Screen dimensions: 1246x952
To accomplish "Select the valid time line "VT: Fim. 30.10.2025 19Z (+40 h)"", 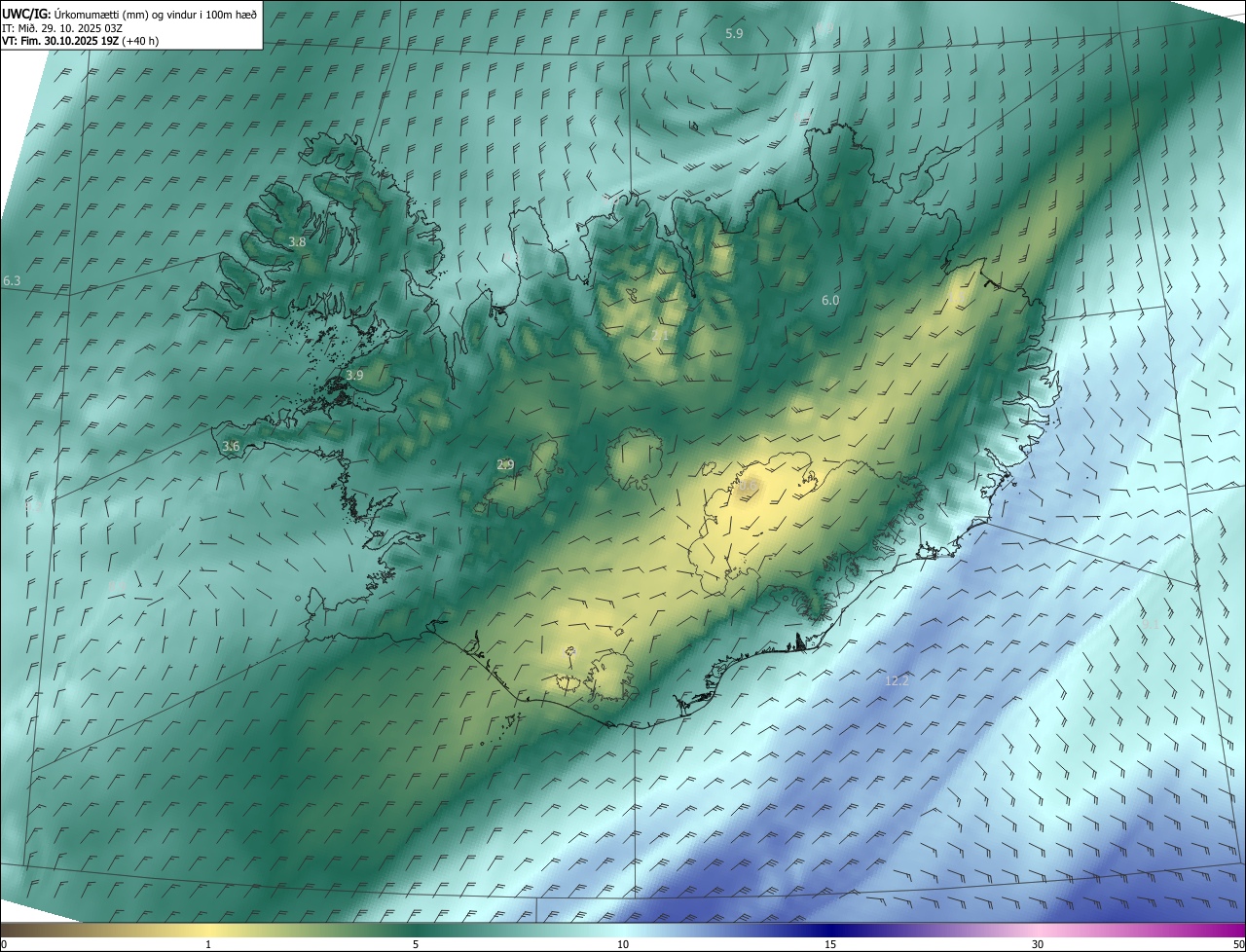I will pos(81,41).
